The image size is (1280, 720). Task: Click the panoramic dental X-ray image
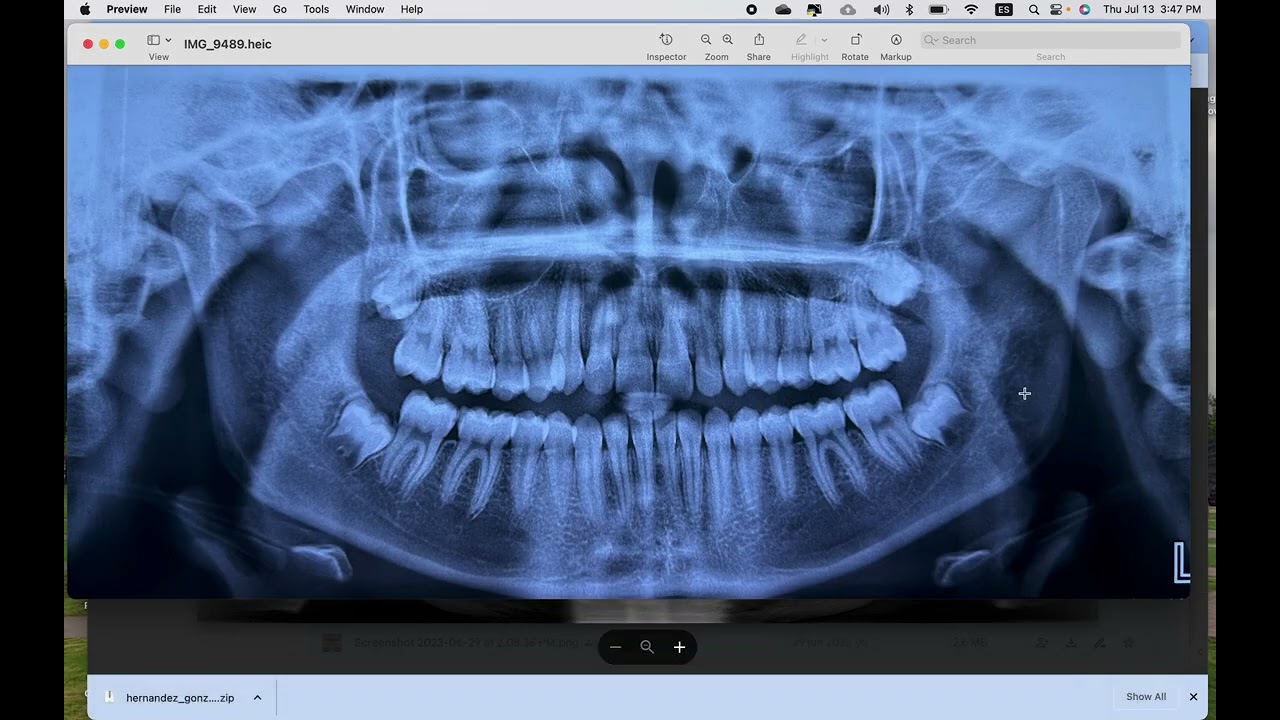628,332
